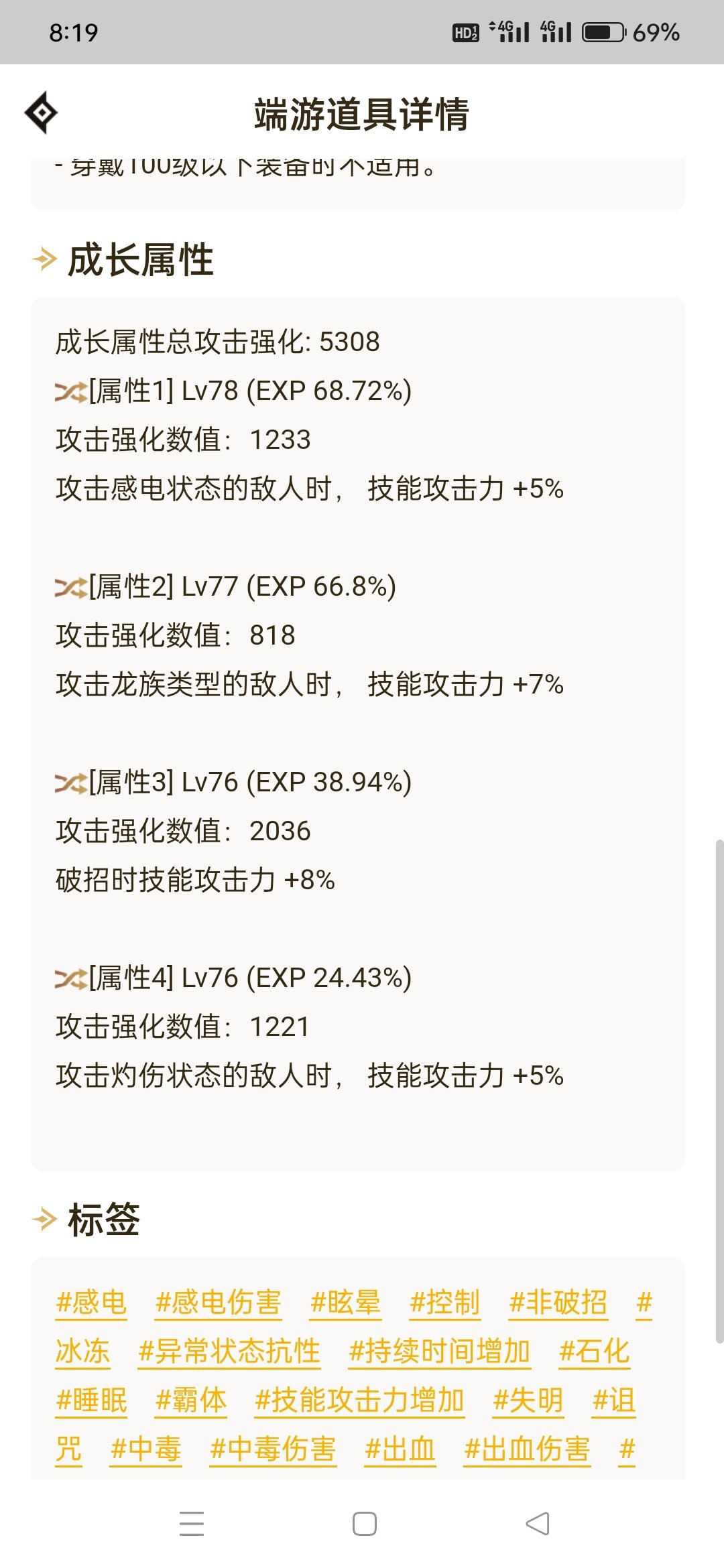The width and height of the screenshot is (724, 1568).
Task: Click shuffle icon beside 属性1 Lv78
Action: point(71,391)
